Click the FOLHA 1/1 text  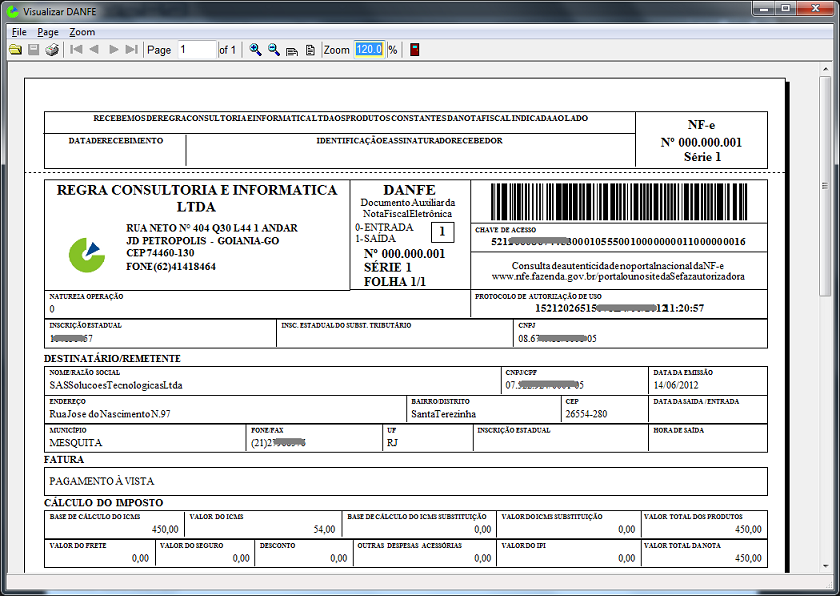[395, 282]
